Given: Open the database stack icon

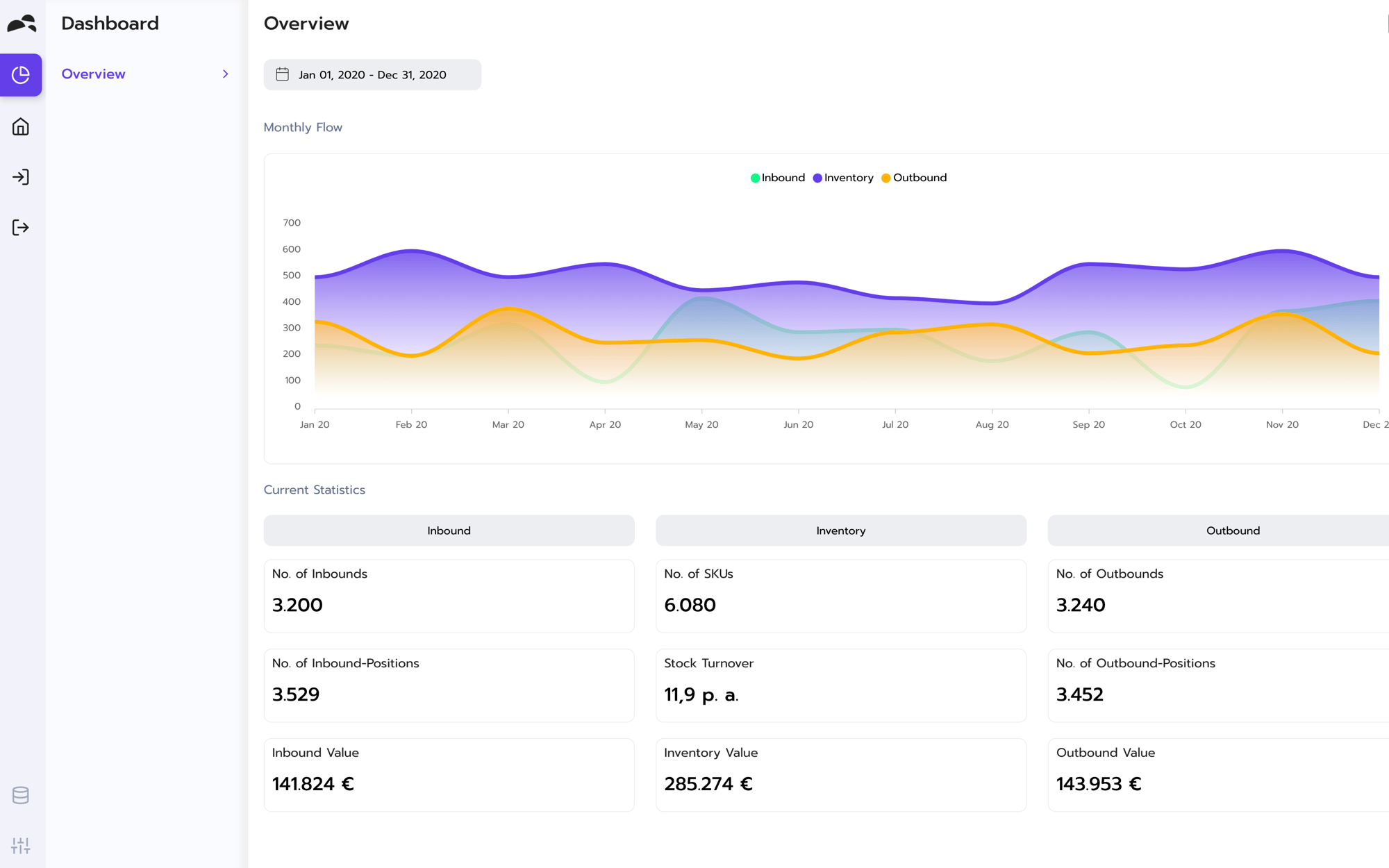Looking at the screenshot, I should [21, 795].
